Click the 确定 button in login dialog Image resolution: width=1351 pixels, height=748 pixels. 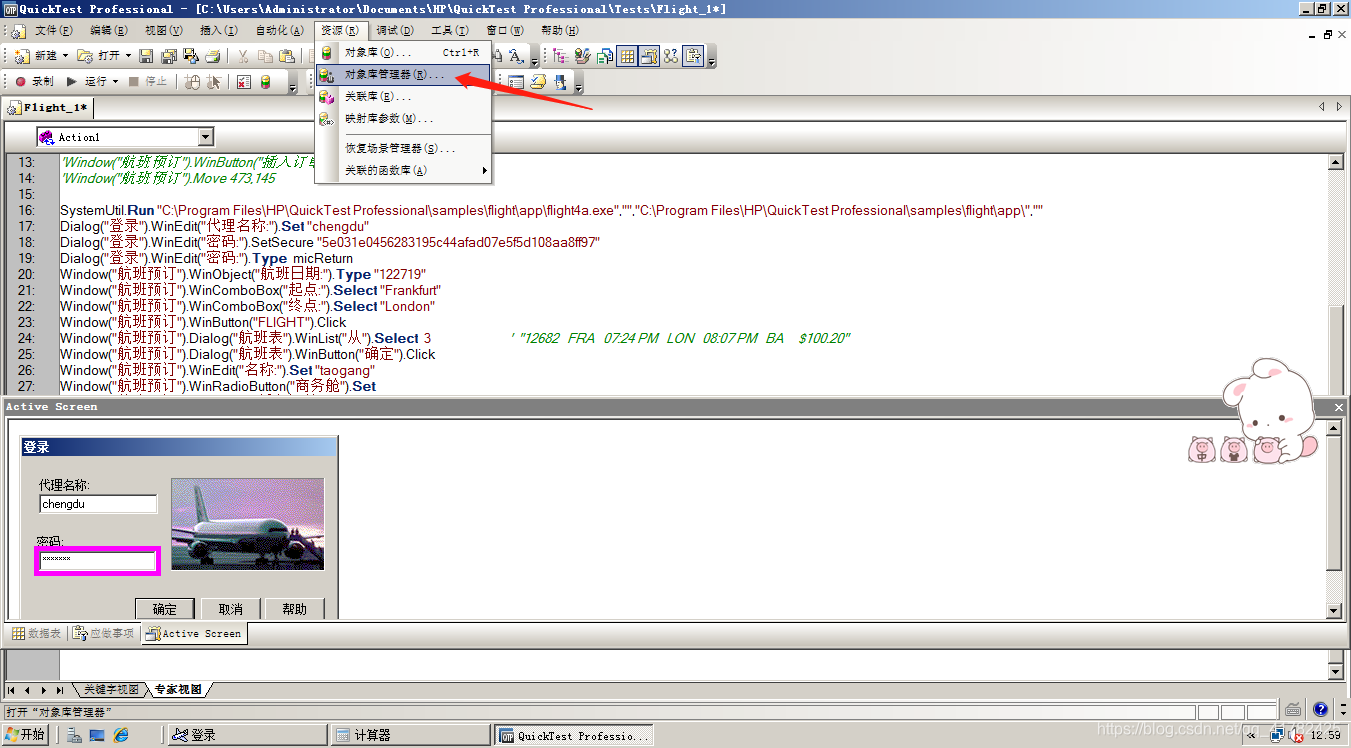164,609
